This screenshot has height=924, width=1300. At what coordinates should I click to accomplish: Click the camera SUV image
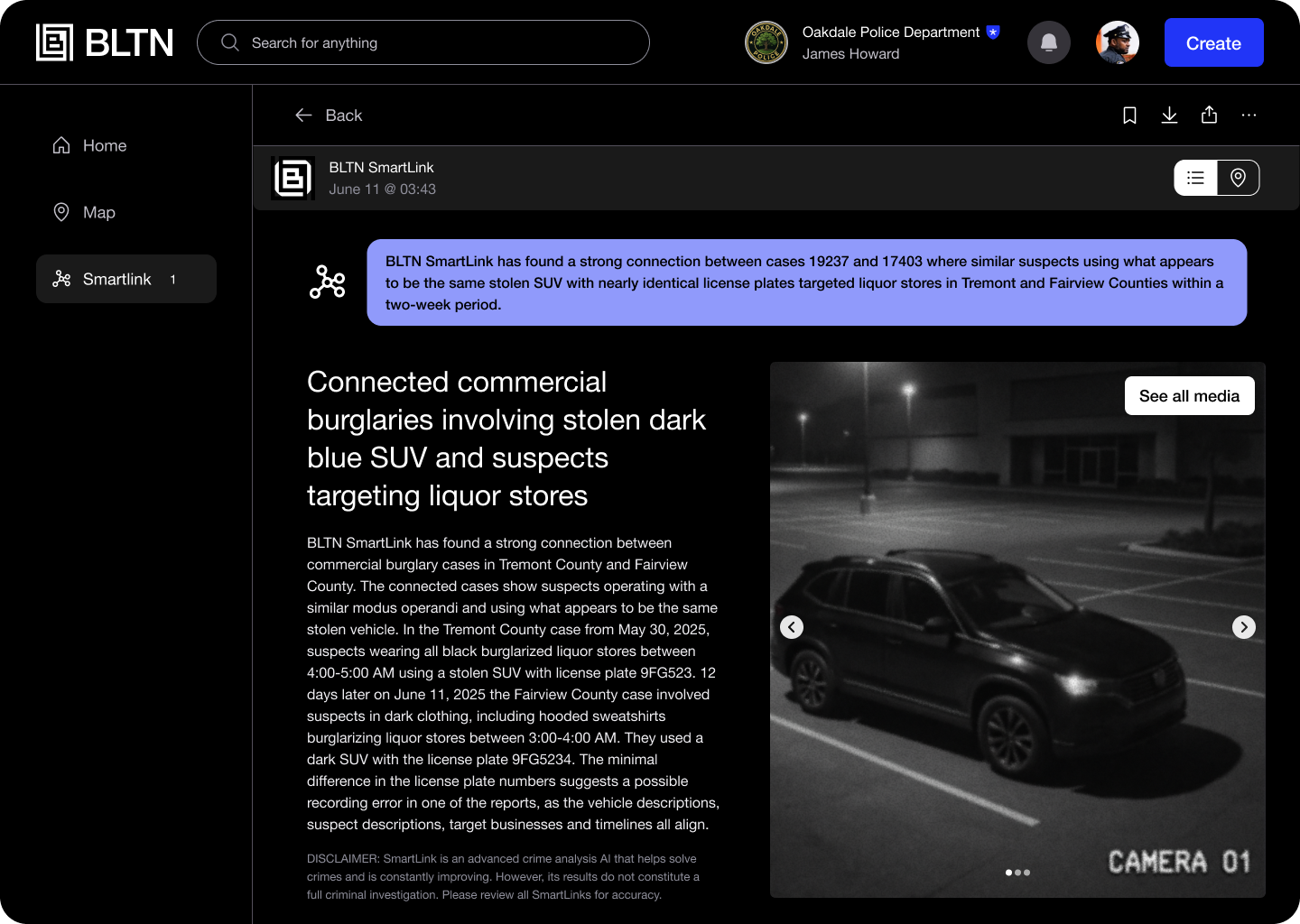pyautogui.click(x=1017, y=630)
